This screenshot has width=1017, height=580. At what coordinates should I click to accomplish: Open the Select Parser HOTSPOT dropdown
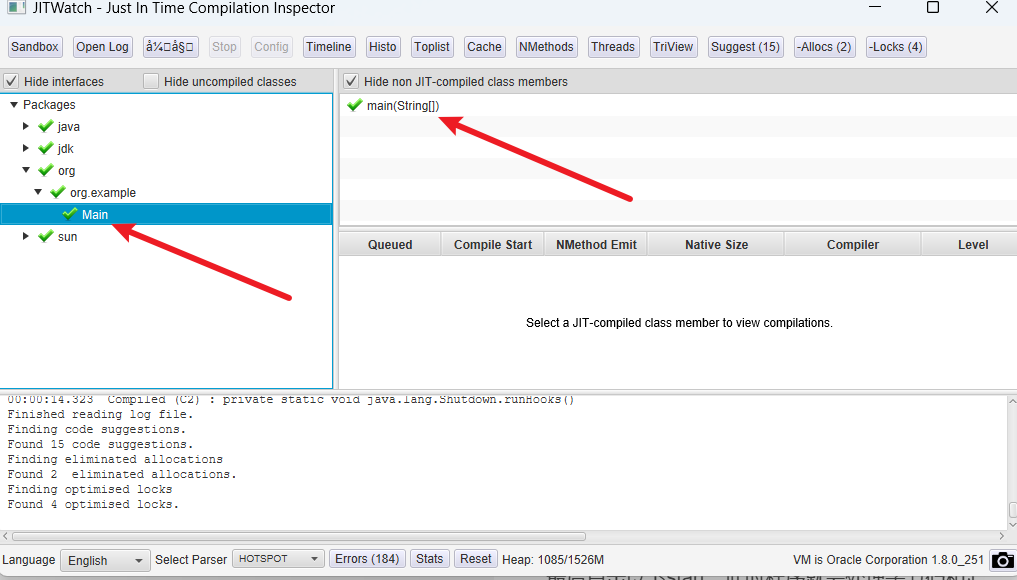coord(278,559)
